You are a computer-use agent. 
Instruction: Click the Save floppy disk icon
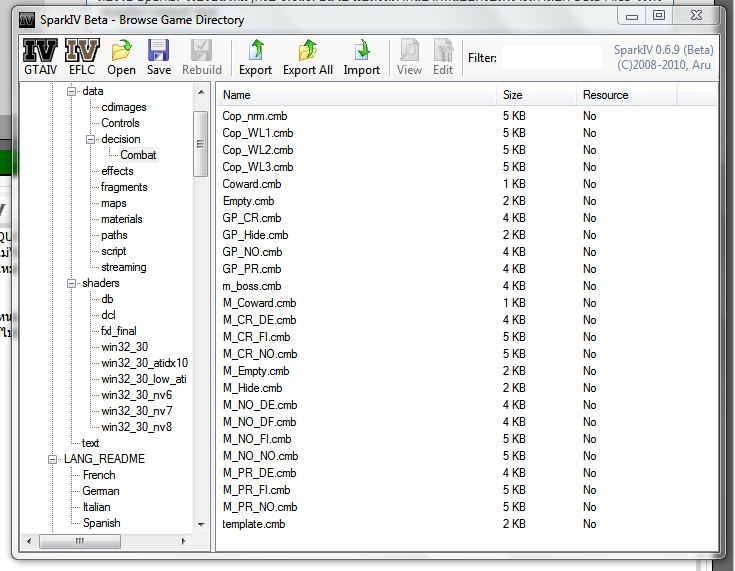[158, 50]
